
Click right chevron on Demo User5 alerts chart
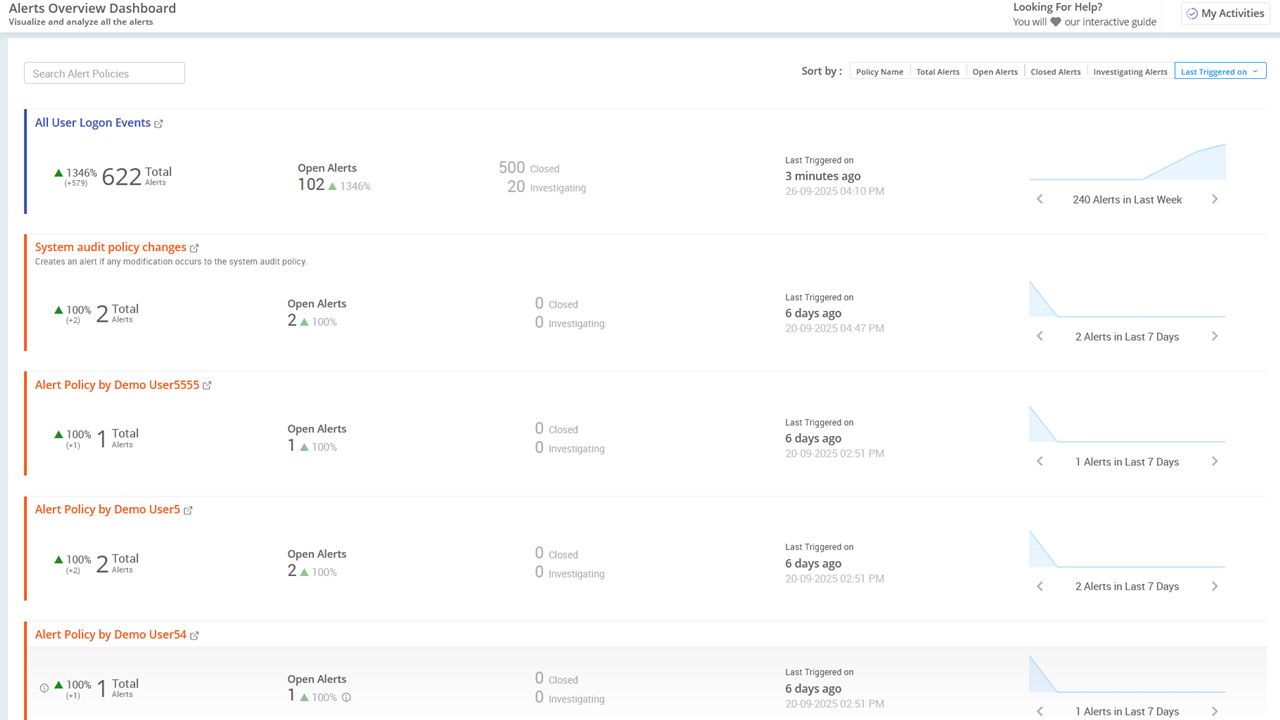(x=1215, y=586)
